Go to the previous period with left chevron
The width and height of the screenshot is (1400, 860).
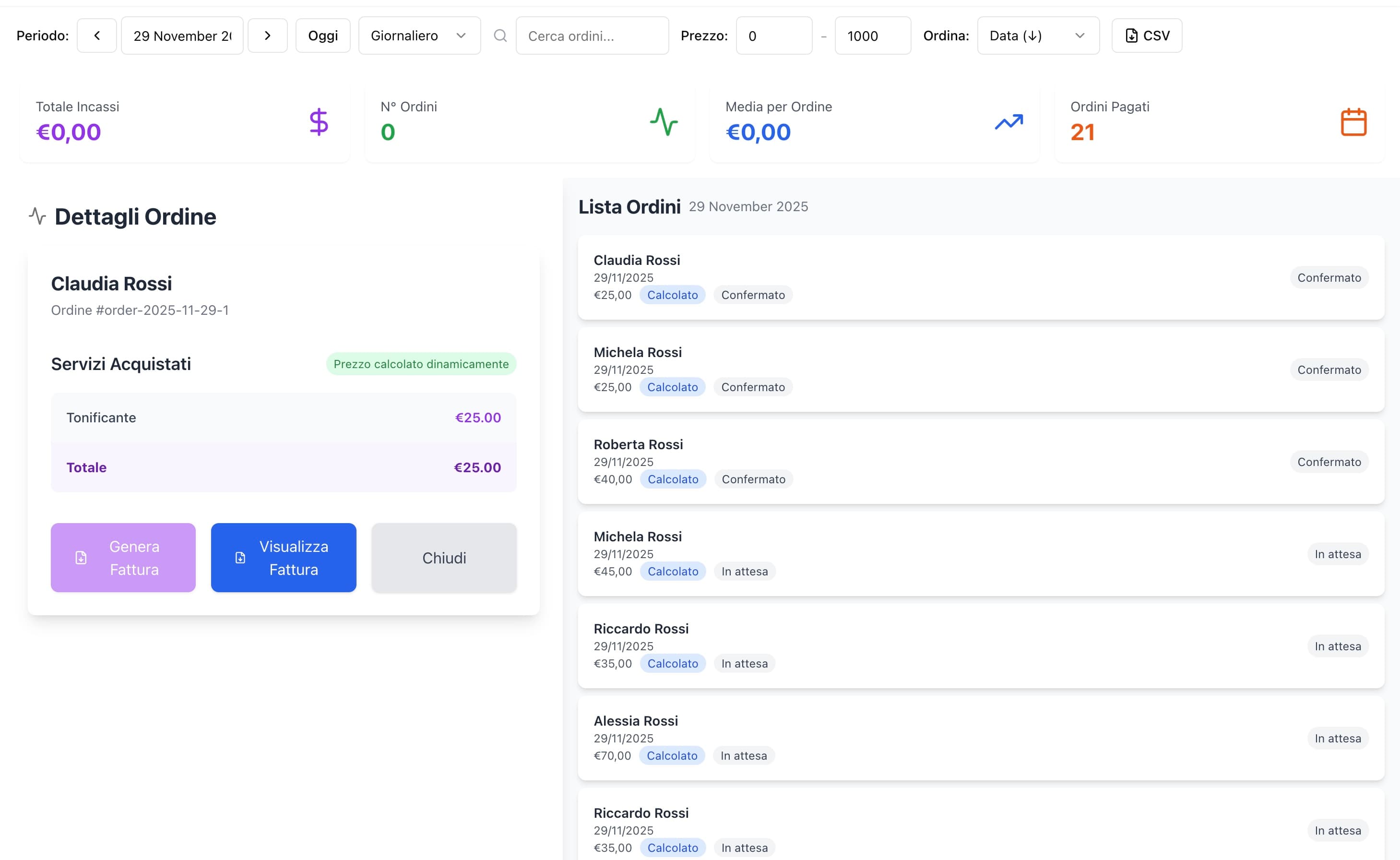pos(96,36)
